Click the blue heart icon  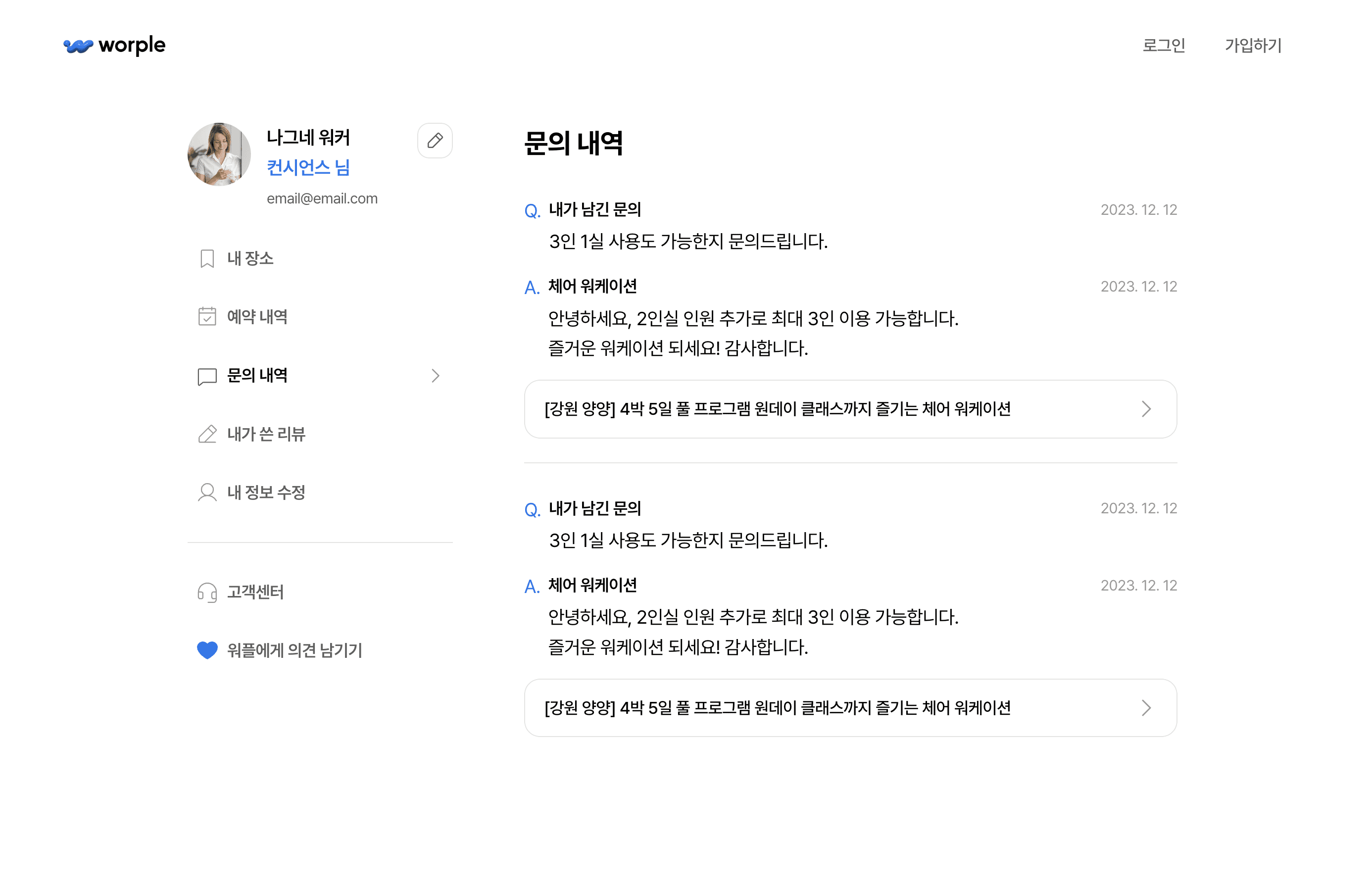(207, 650)
